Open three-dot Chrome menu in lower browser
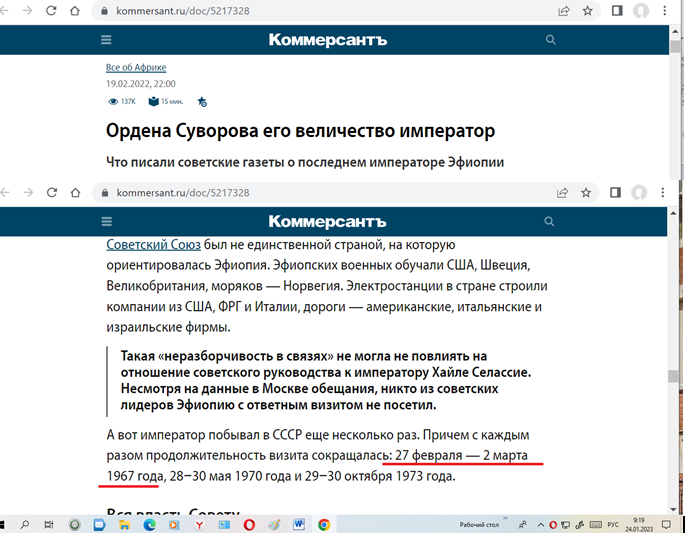This screenshot has width=687, height=533. pyautogui.click(x=662, y=193)
